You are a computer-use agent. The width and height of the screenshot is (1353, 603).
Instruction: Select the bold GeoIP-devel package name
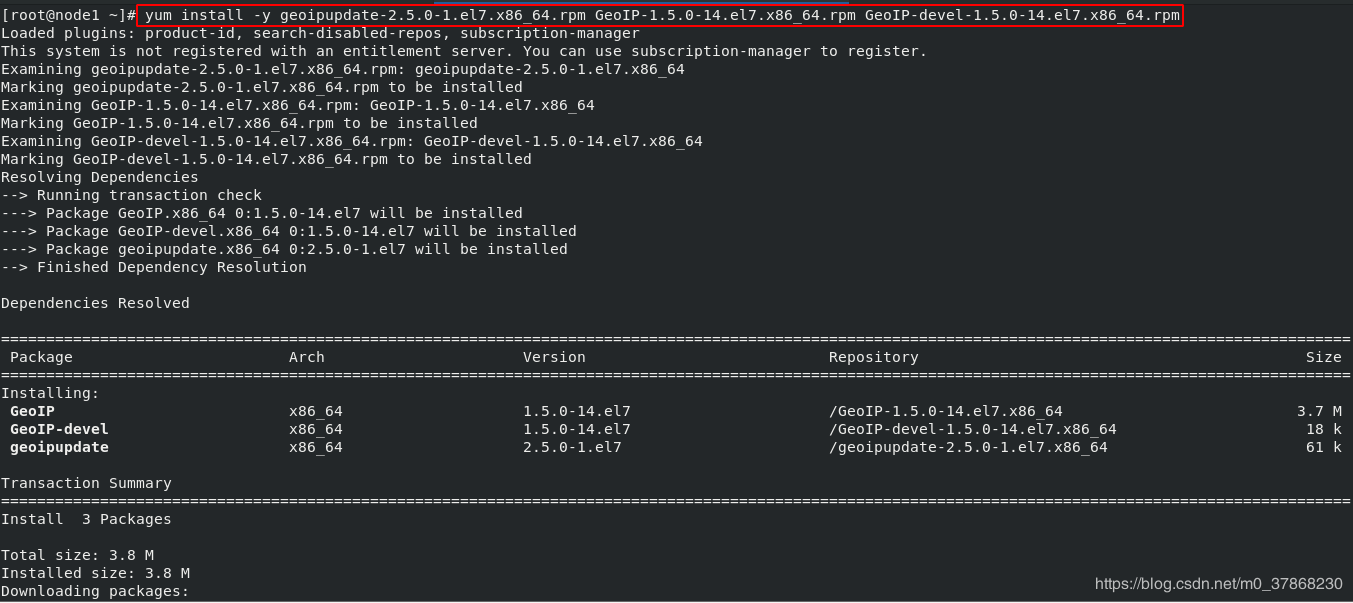(59, 429)
